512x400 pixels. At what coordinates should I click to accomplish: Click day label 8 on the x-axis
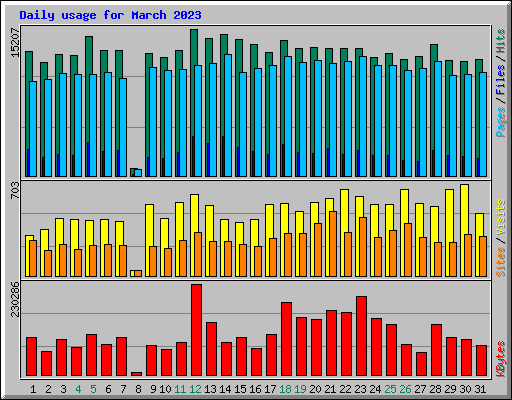pyautogui.click(x=138, y=389)
